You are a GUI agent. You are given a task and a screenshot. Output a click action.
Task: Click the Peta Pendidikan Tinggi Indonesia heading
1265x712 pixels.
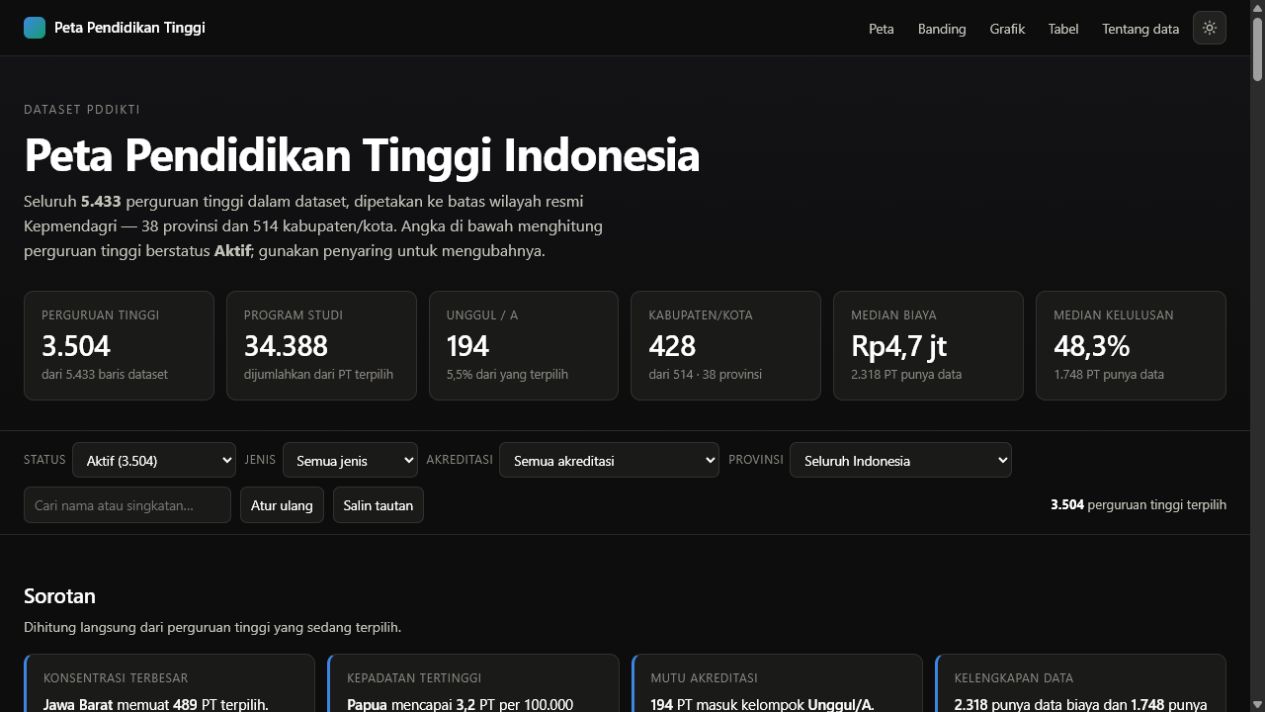pos(362,156)
